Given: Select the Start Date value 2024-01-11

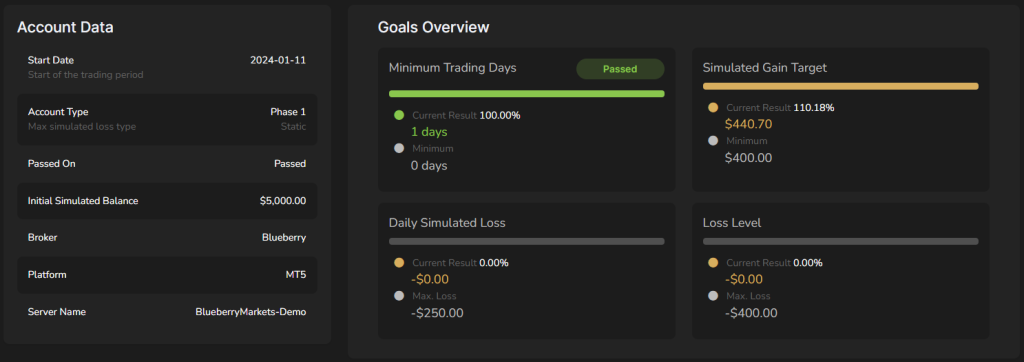Looking at the screenshot, I should click(x=278, y=60).
